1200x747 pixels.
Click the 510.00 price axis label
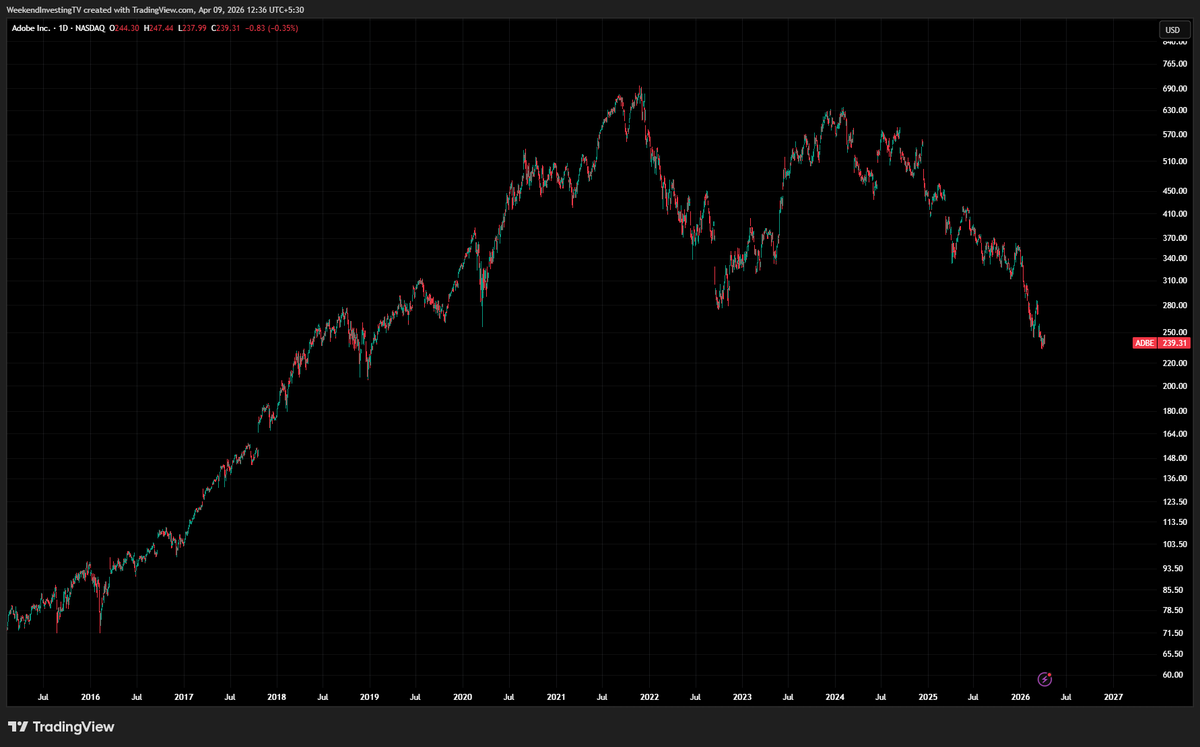point(1174,162)
